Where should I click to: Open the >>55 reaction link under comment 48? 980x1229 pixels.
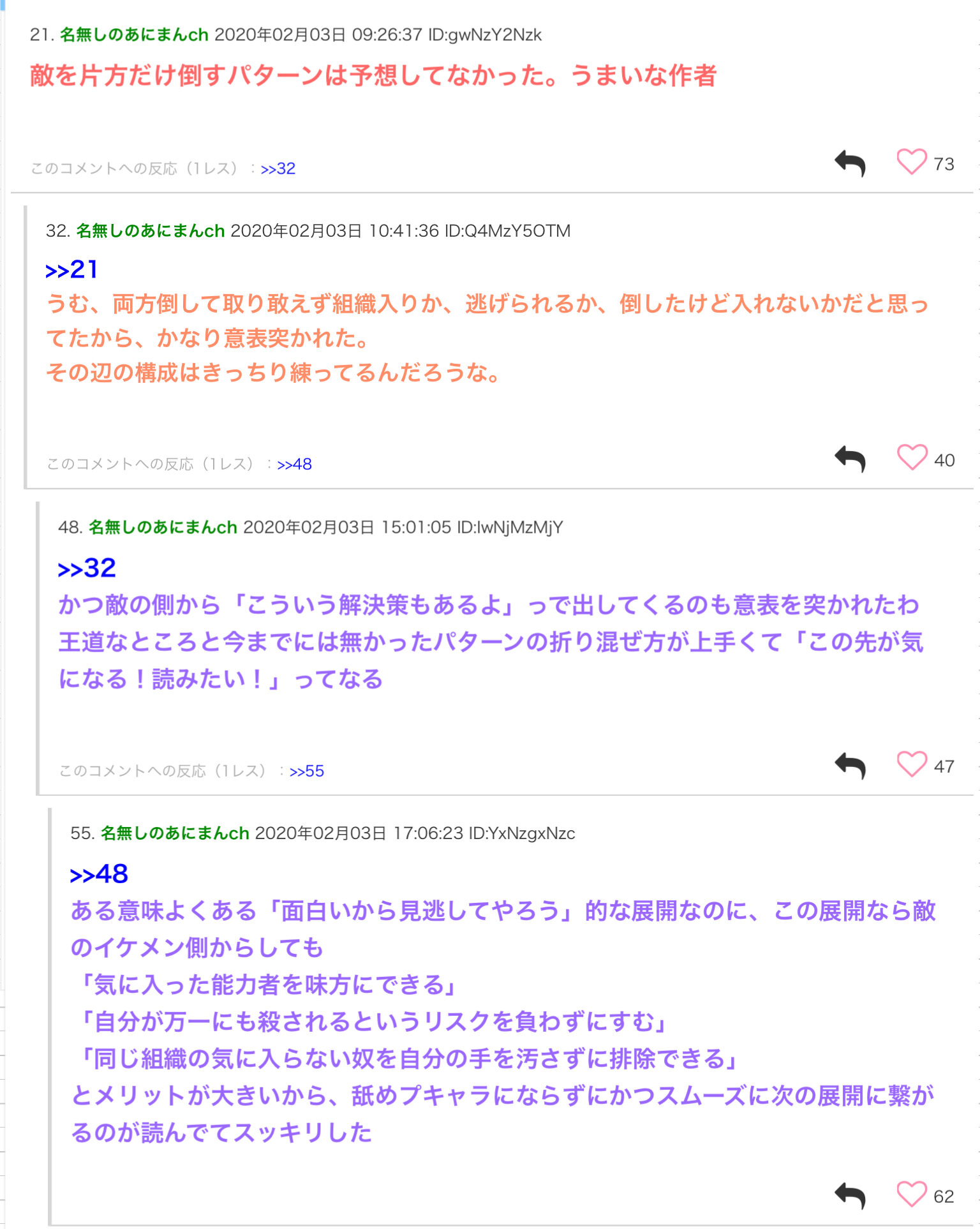point(307,771)
